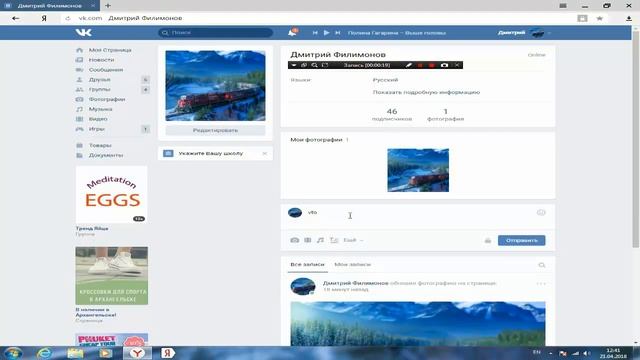Open the notifications bell icon
This screenshot has width=640, height=360.
click(x=292, y=33)
